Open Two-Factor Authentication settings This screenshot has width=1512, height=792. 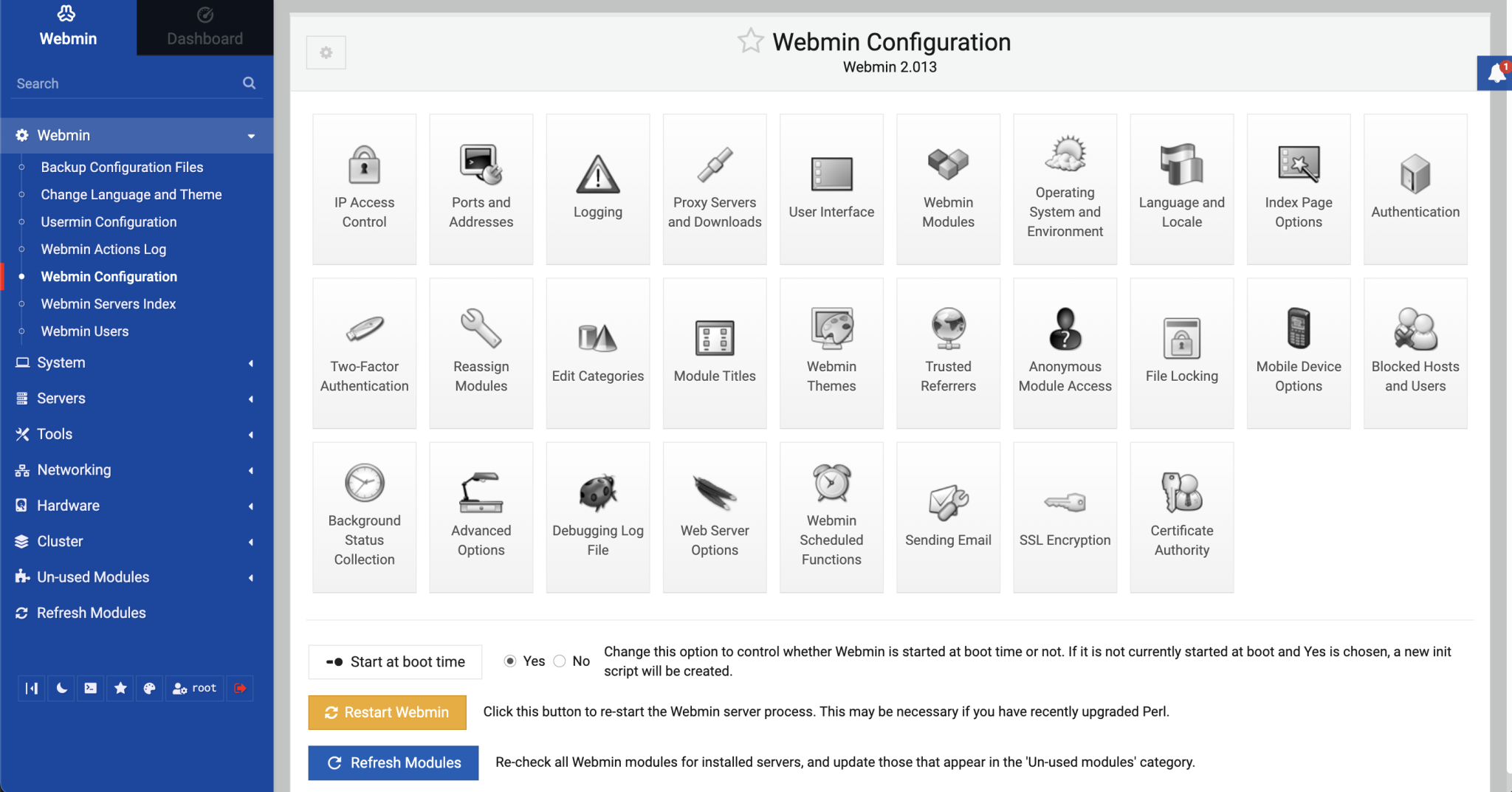pyautogui.click(x=364, y=353)
